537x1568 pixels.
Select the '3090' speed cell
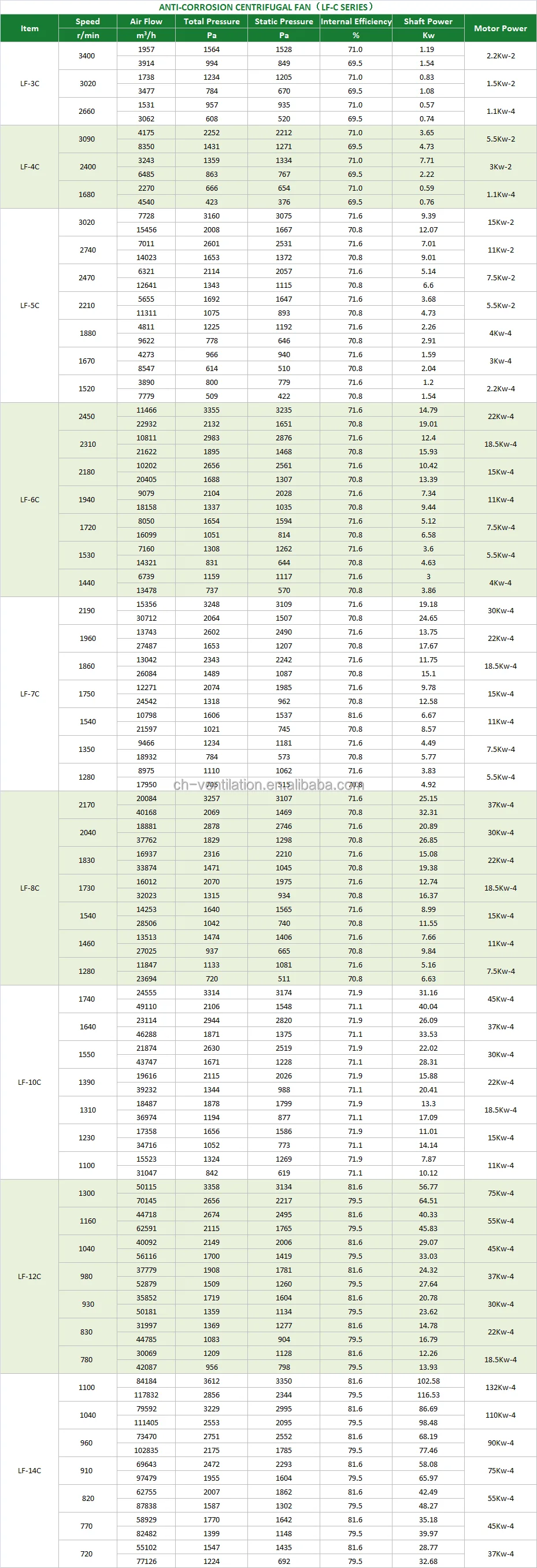pos(87,139)
